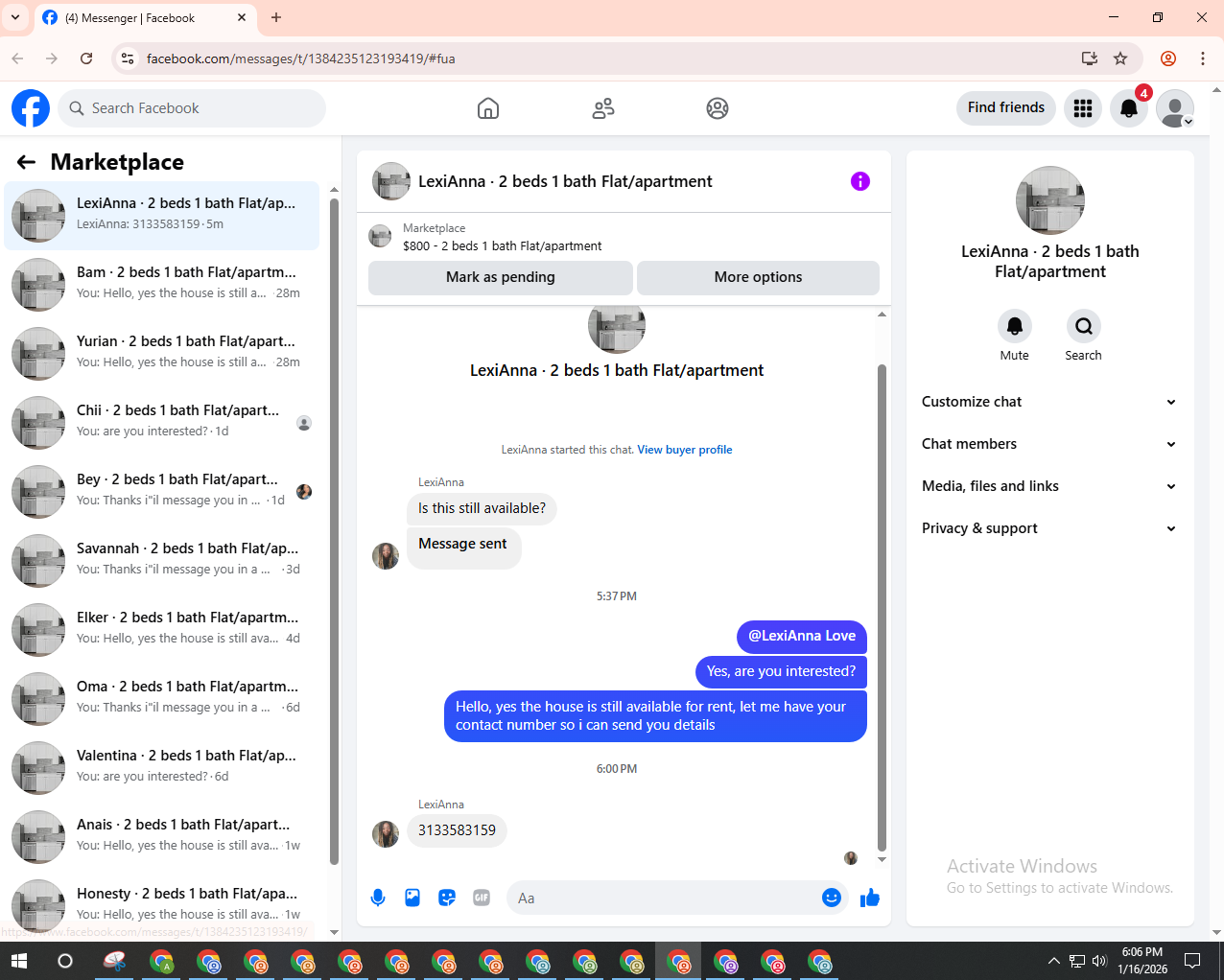Viewport: 1224px width, 980px height.
Task: Open the Groups icon in top navigation
Action: point(718,108)
